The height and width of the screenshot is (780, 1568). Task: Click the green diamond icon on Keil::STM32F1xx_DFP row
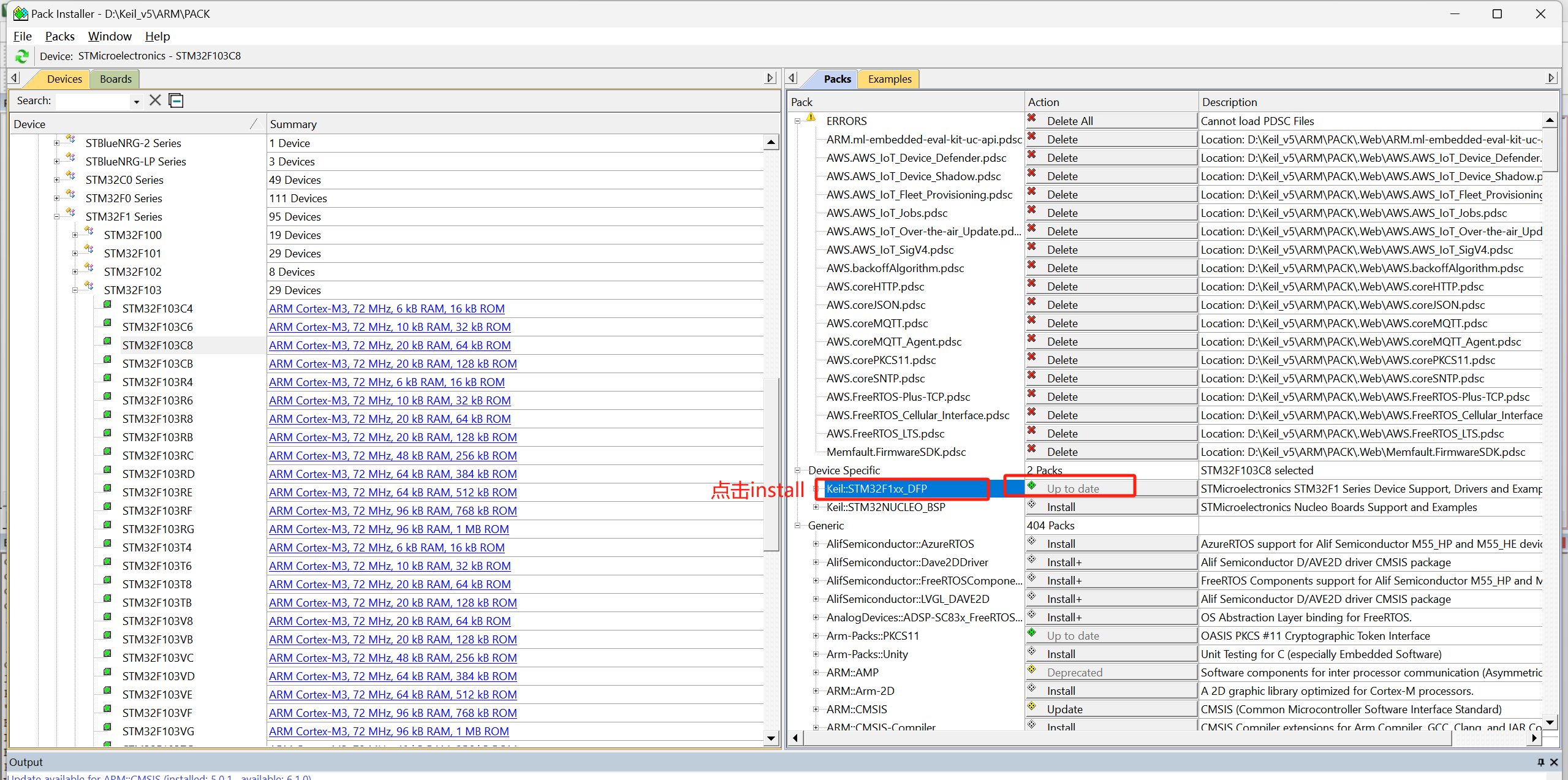coord(1032,486)
